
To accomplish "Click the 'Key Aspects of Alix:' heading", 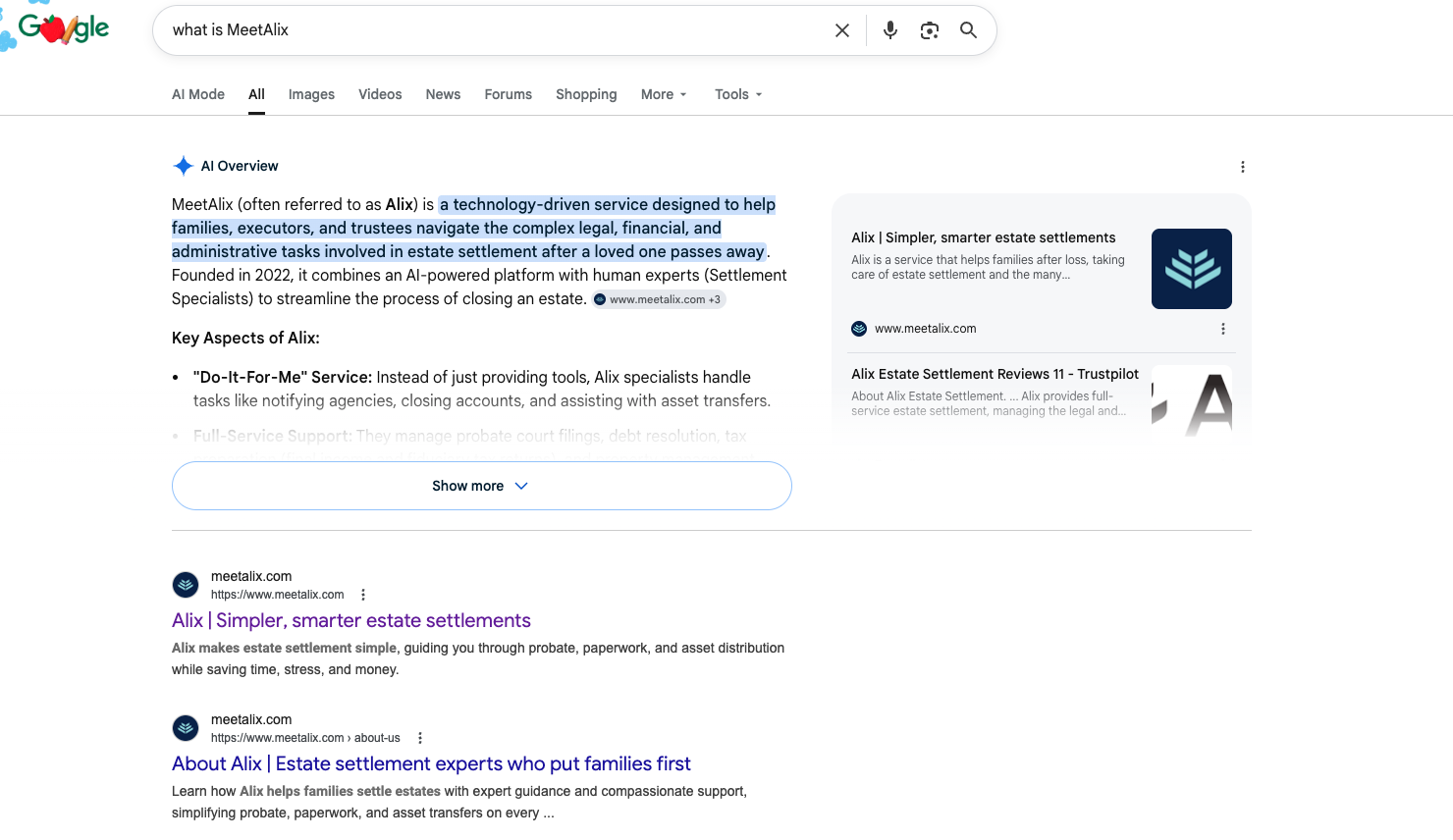I will 245,338.
